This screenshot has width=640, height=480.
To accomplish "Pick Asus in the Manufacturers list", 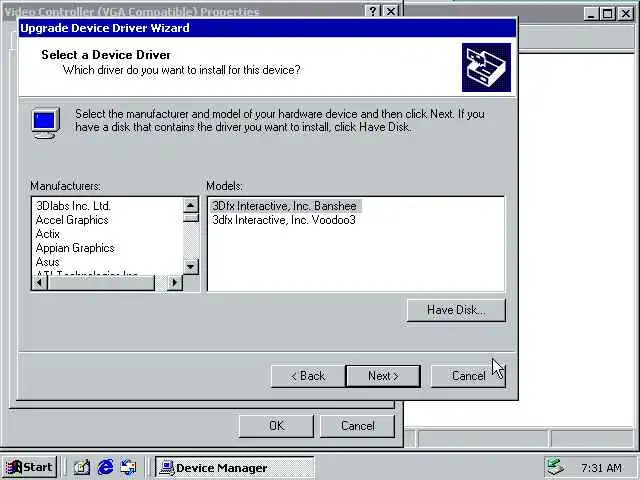I will coord(48,262).
